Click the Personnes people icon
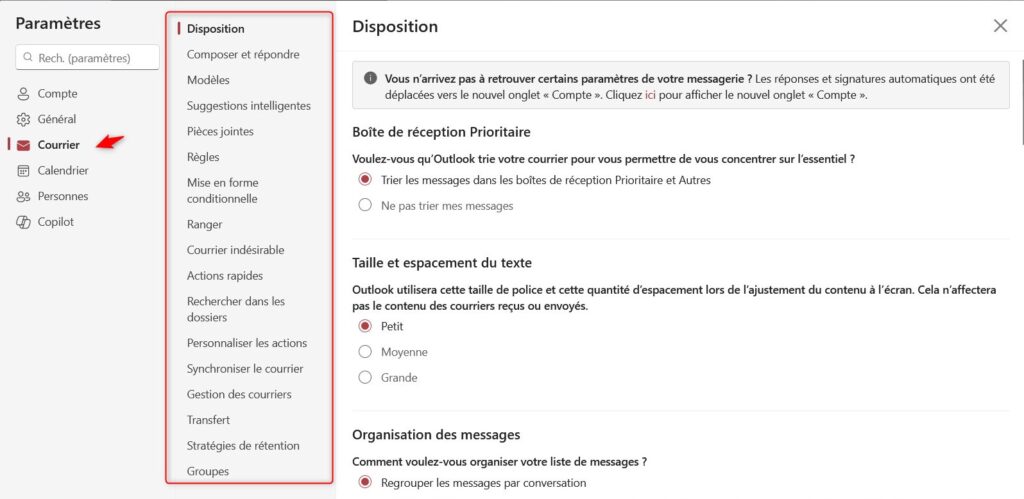 [x=23, y=197]
